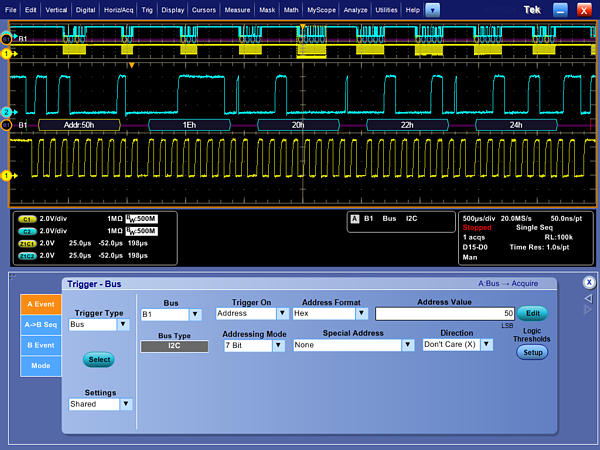The height and width of the screenshot is (450, 600).
Task: Open the Direction dropdown
Action: tap(487, 345)
